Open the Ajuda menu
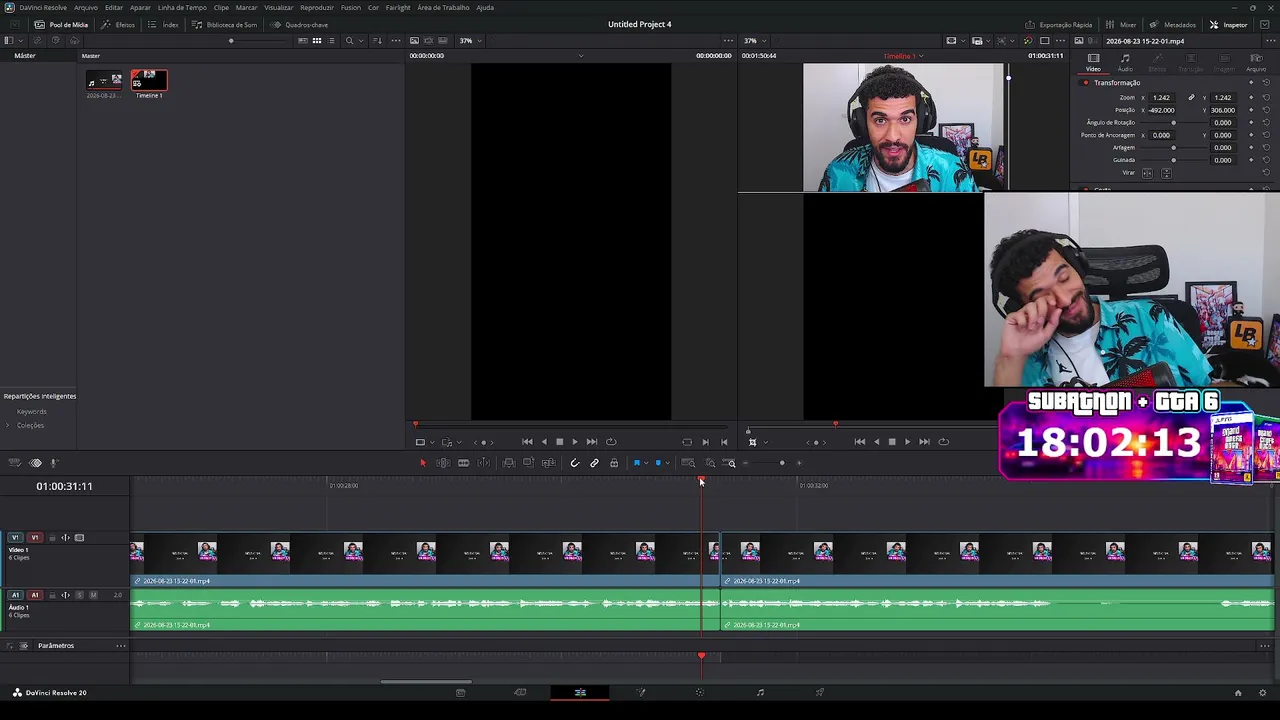 point(485,7)
